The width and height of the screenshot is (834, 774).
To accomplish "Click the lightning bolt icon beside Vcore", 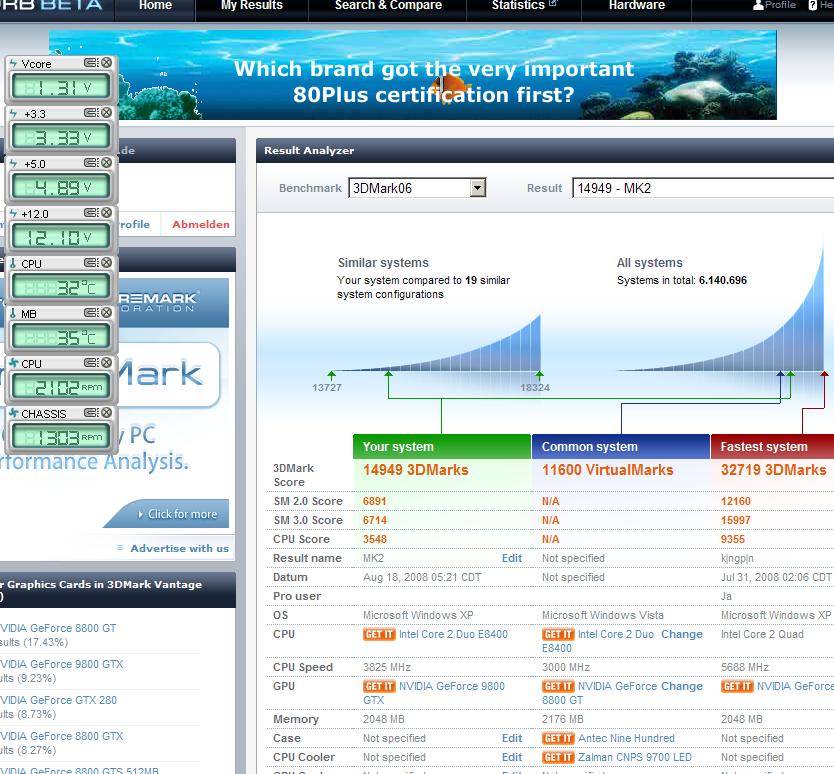I will click(x=13, y=63).
